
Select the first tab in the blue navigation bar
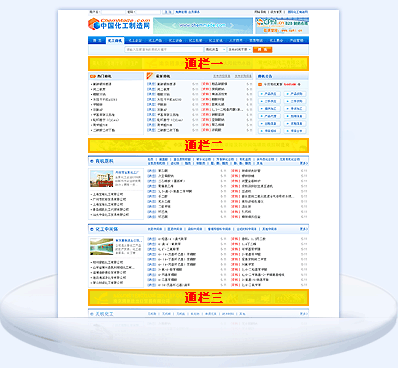tap(97, 41)
